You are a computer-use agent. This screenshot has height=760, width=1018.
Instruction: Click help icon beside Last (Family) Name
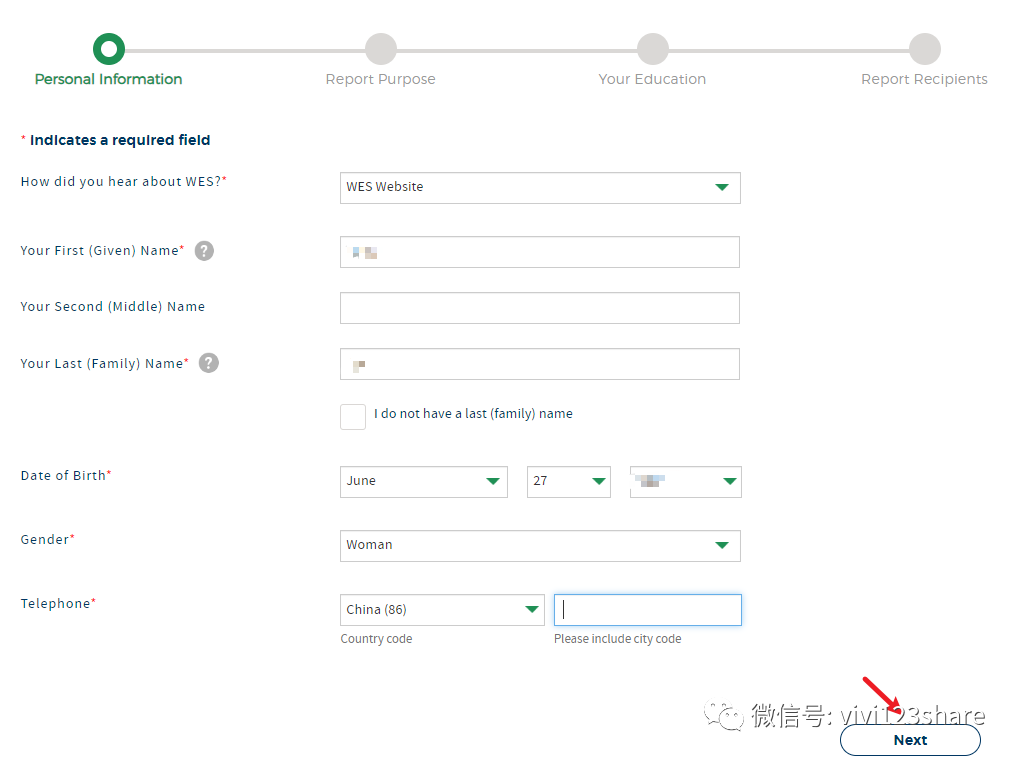pos(208,363)
